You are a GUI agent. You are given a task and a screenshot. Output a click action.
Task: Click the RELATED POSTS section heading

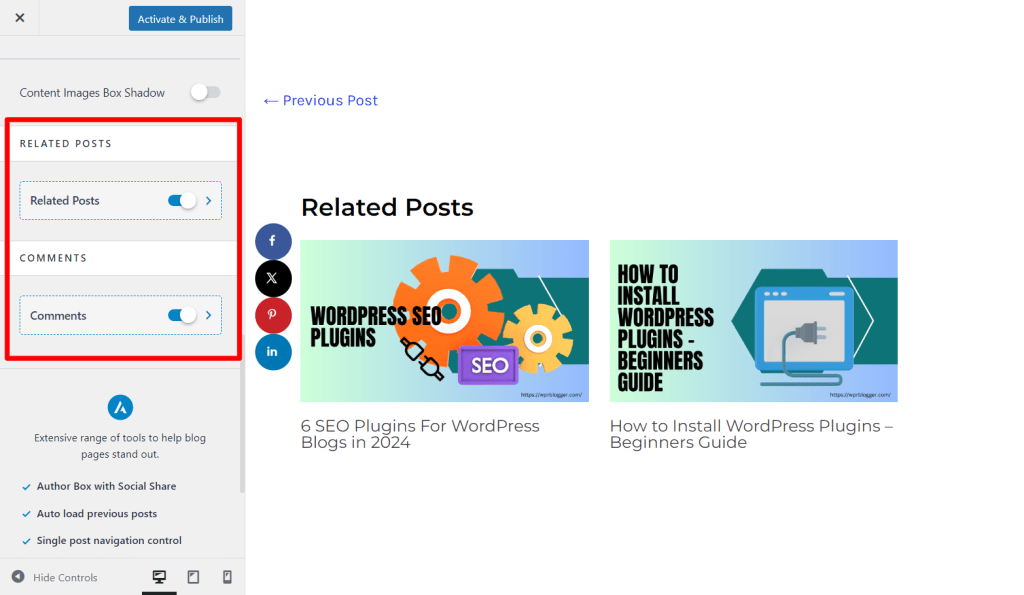point(65,144)
